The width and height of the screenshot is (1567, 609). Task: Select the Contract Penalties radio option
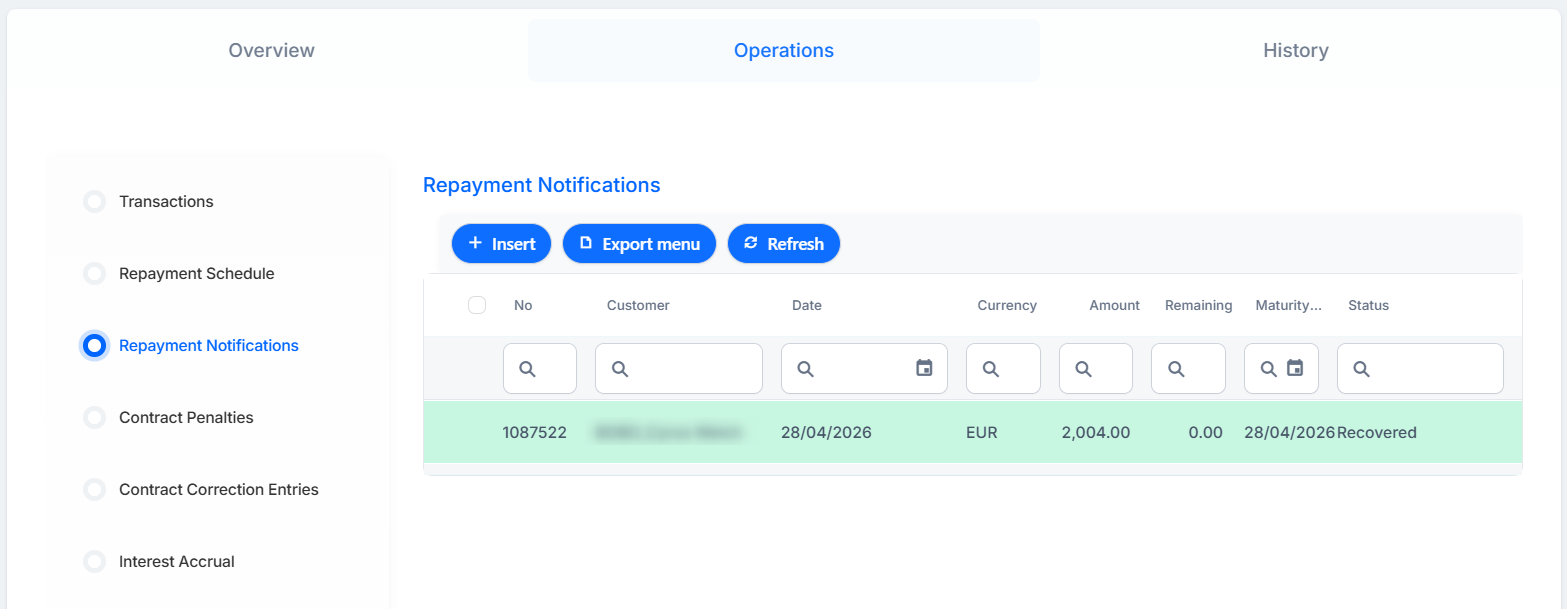(94, 418)
